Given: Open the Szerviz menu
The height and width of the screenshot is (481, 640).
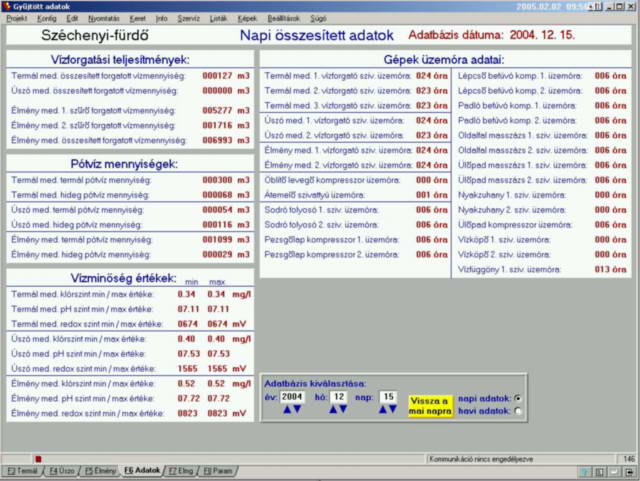Looking at the screenshot, I should pos(189,19).
